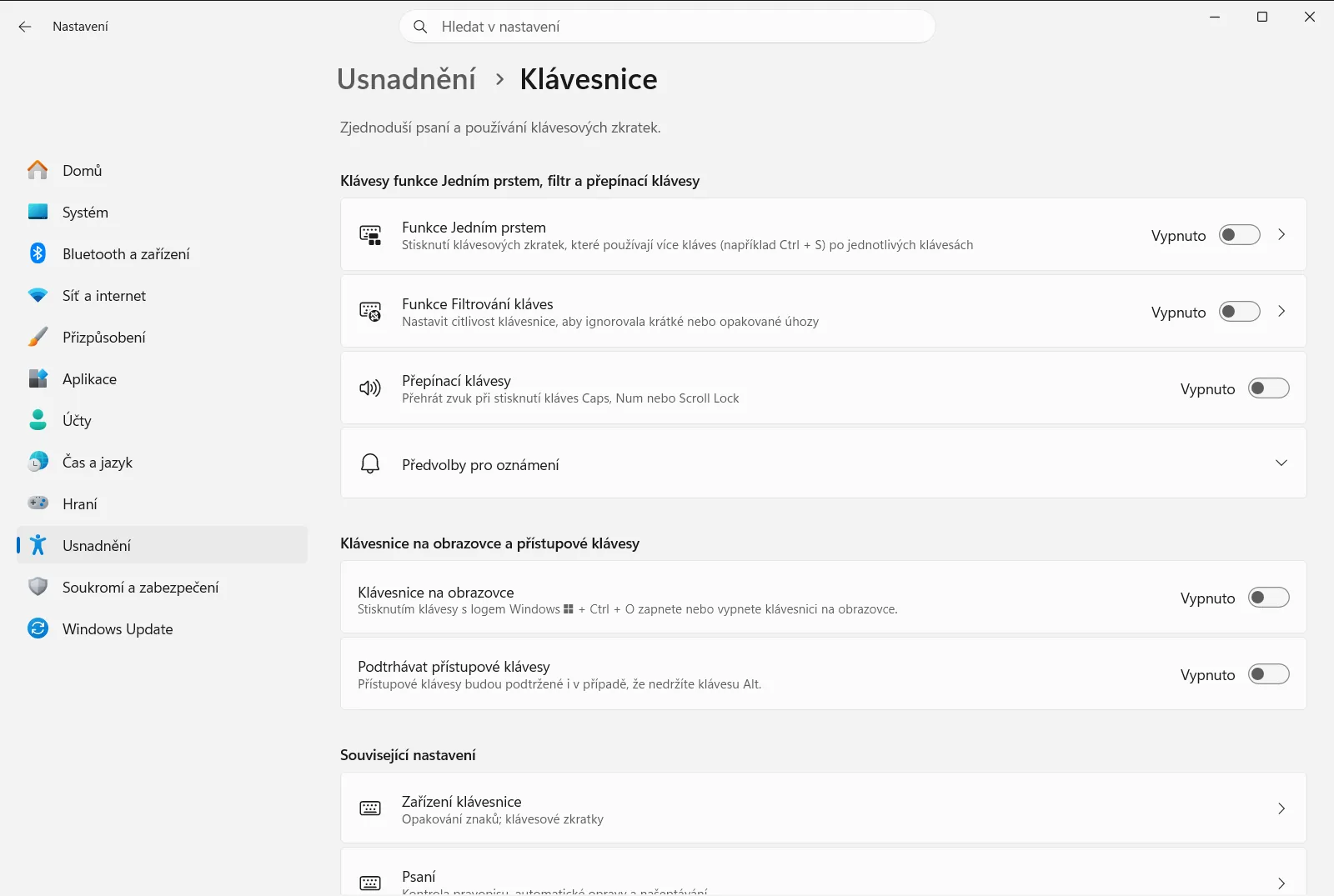This screenshot has width=1334, height=896.
Task: Open Zařízení klávesnice related setting
Action: pyautogui.click(x=823, y=808)
